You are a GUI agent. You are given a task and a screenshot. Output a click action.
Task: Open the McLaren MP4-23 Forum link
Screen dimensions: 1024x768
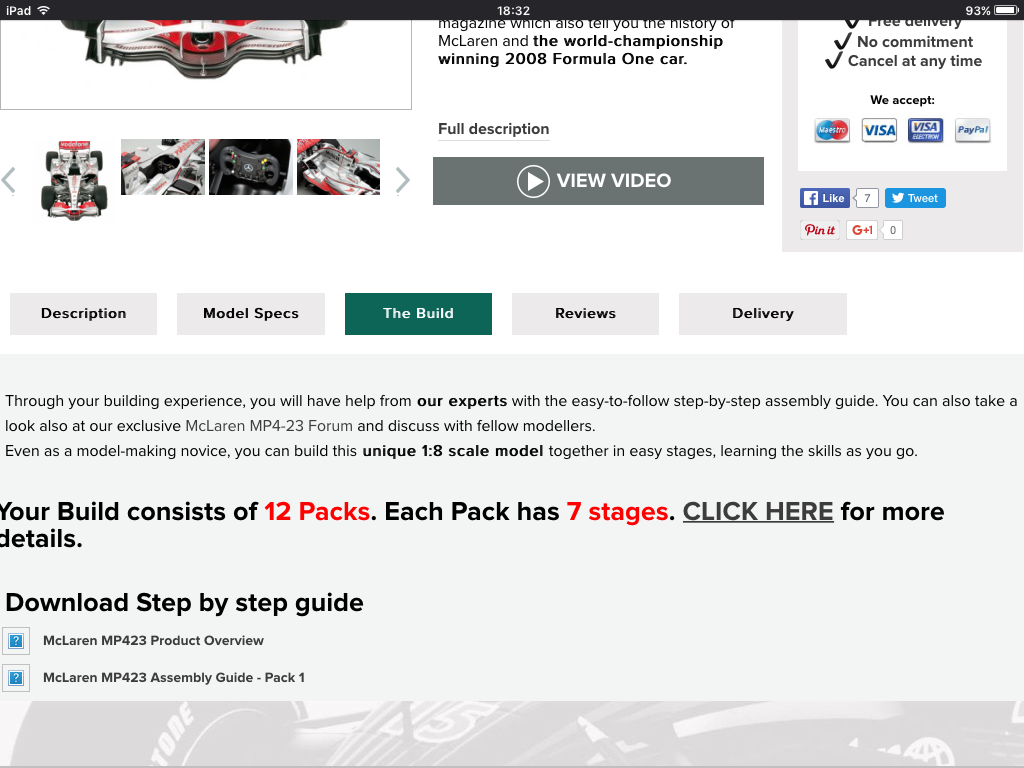(x=269, y=426)
